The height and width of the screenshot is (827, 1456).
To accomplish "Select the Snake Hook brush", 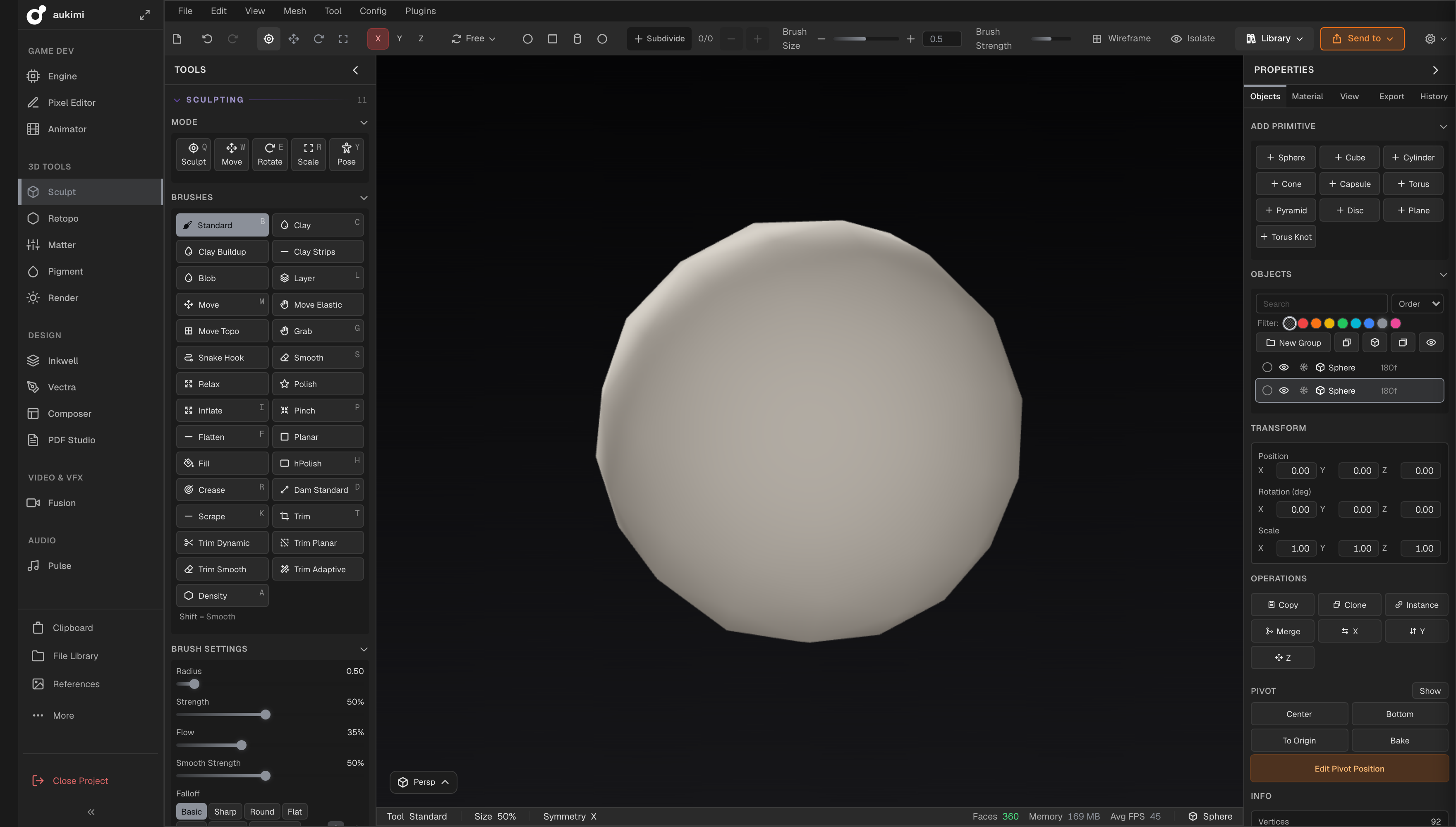I will pyautogui.click(x=222, y=358).
